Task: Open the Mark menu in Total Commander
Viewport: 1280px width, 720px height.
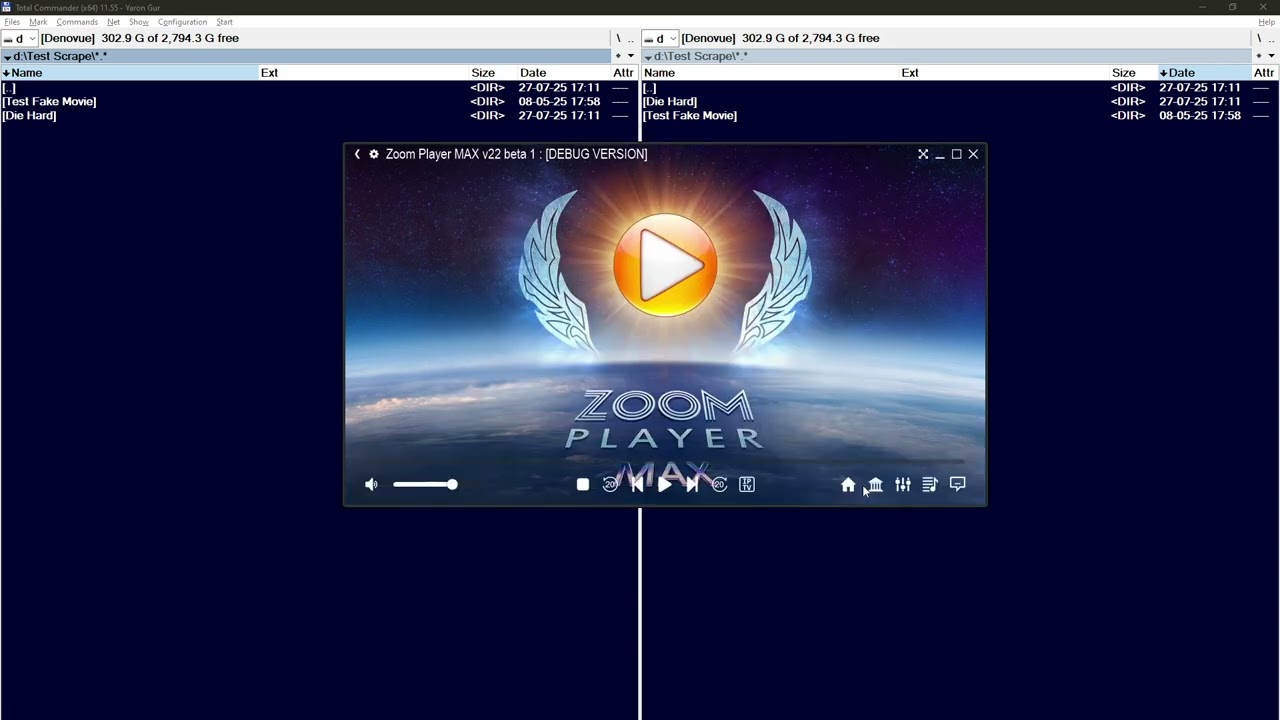Action: (38, 22)
